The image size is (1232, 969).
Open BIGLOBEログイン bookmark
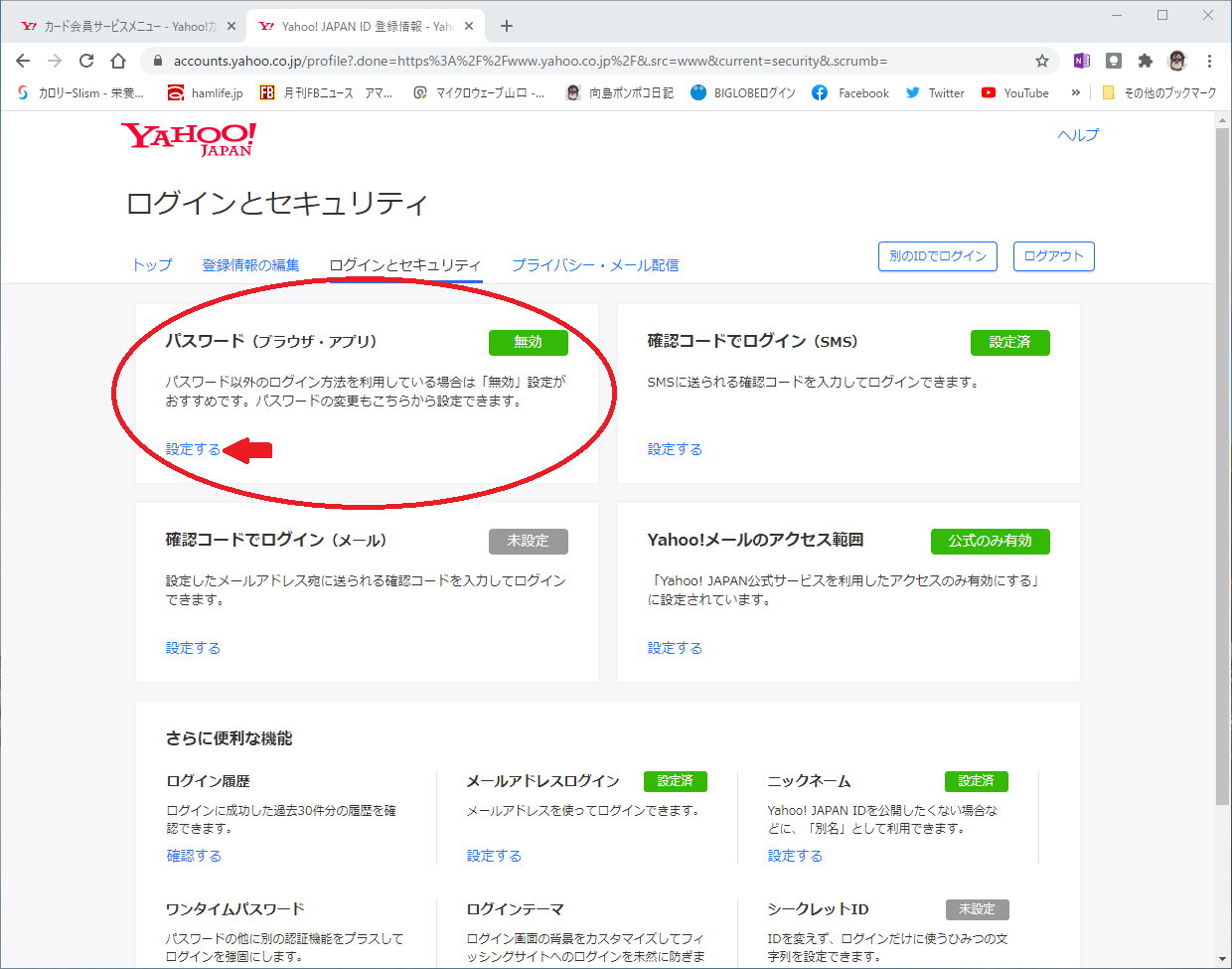point(743,92)
